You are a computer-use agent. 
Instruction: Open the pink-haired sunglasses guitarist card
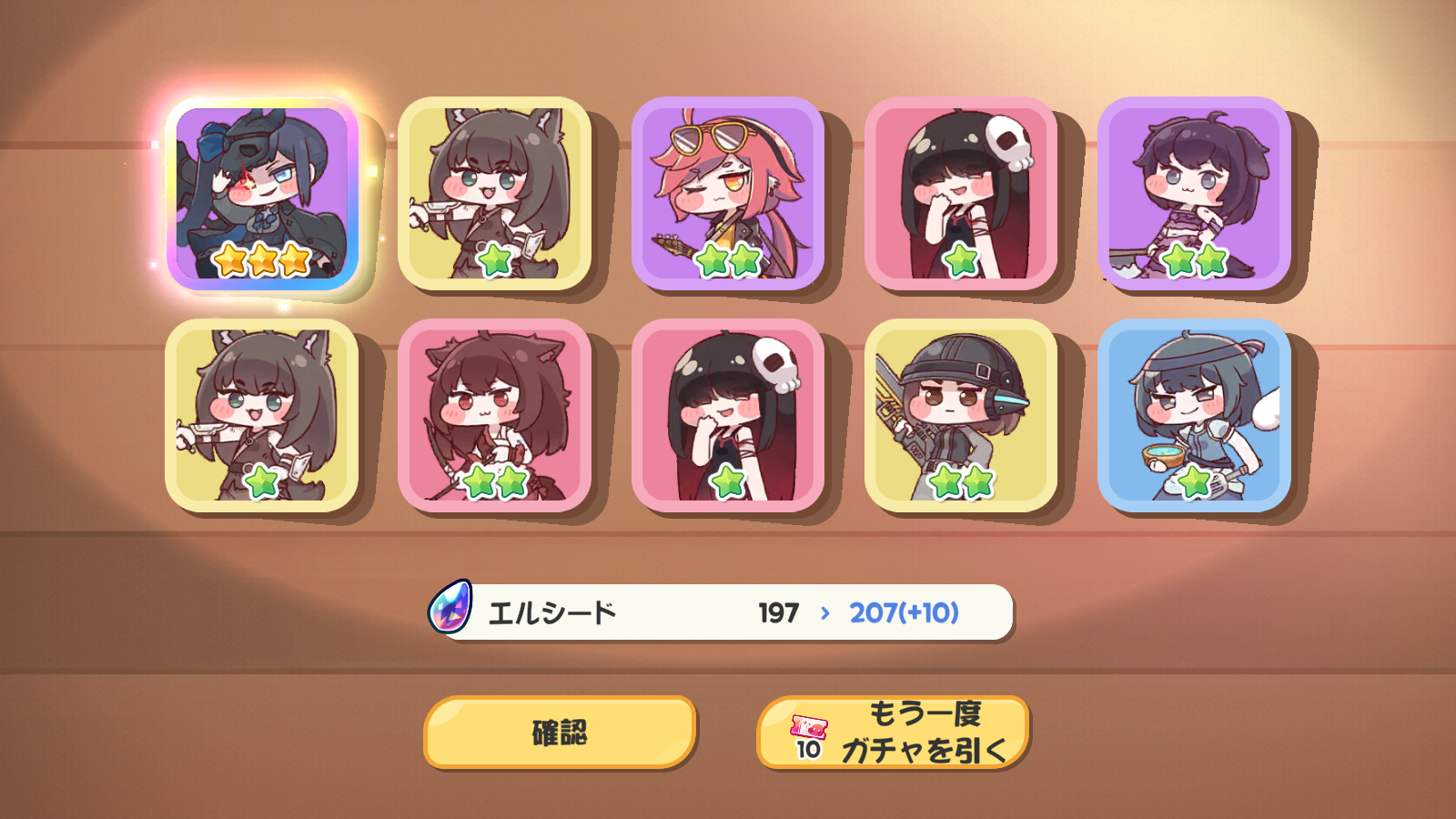728,194
